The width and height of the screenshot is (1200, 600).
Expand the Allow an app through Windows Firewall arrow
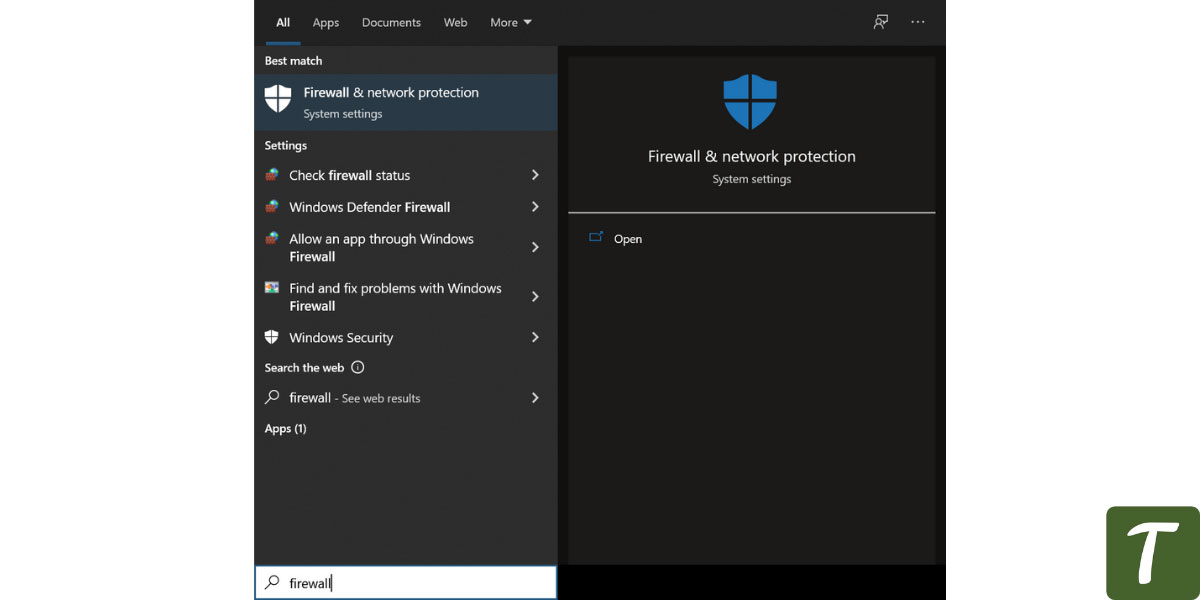[535, 247]
